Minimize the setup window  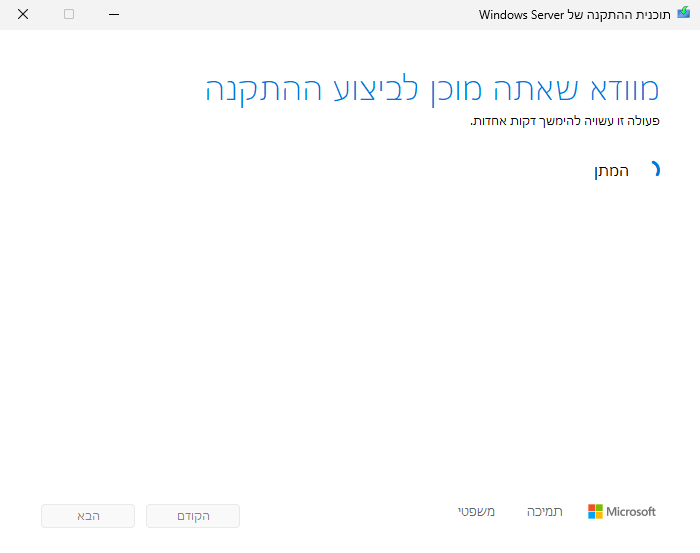point(114,14)
